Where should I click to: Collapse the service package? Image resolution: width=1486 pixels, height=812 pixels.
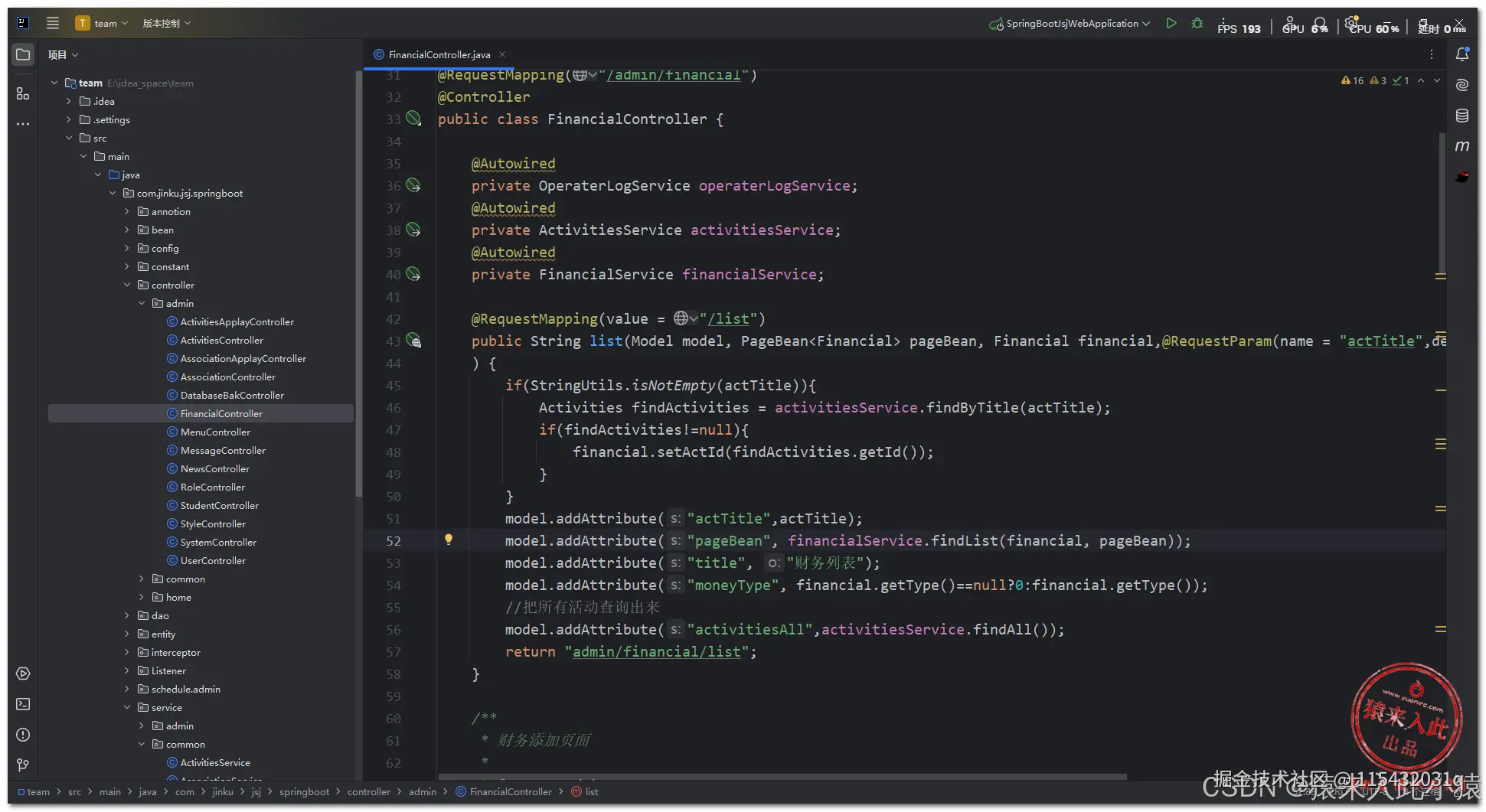click(x=127, y=707)
